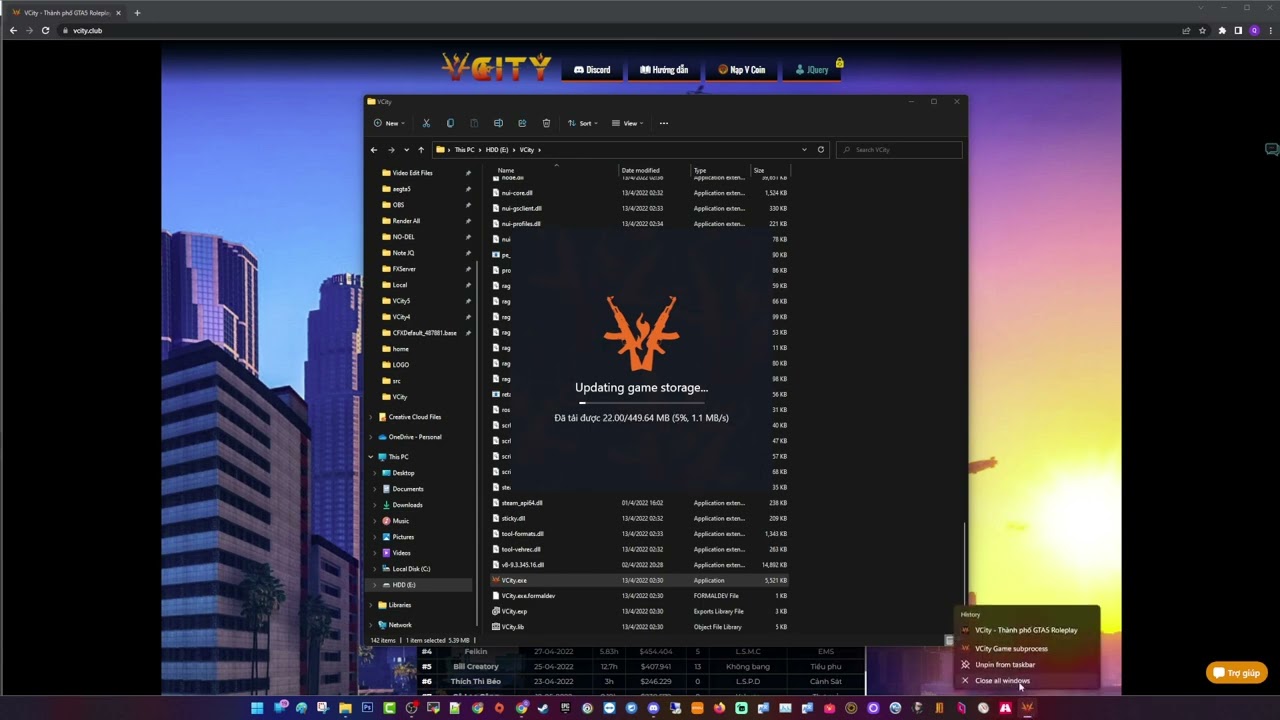This screenshot has height=720, width=1280.
Task: Expand the Libraries tree node
Action: (371, 605)
